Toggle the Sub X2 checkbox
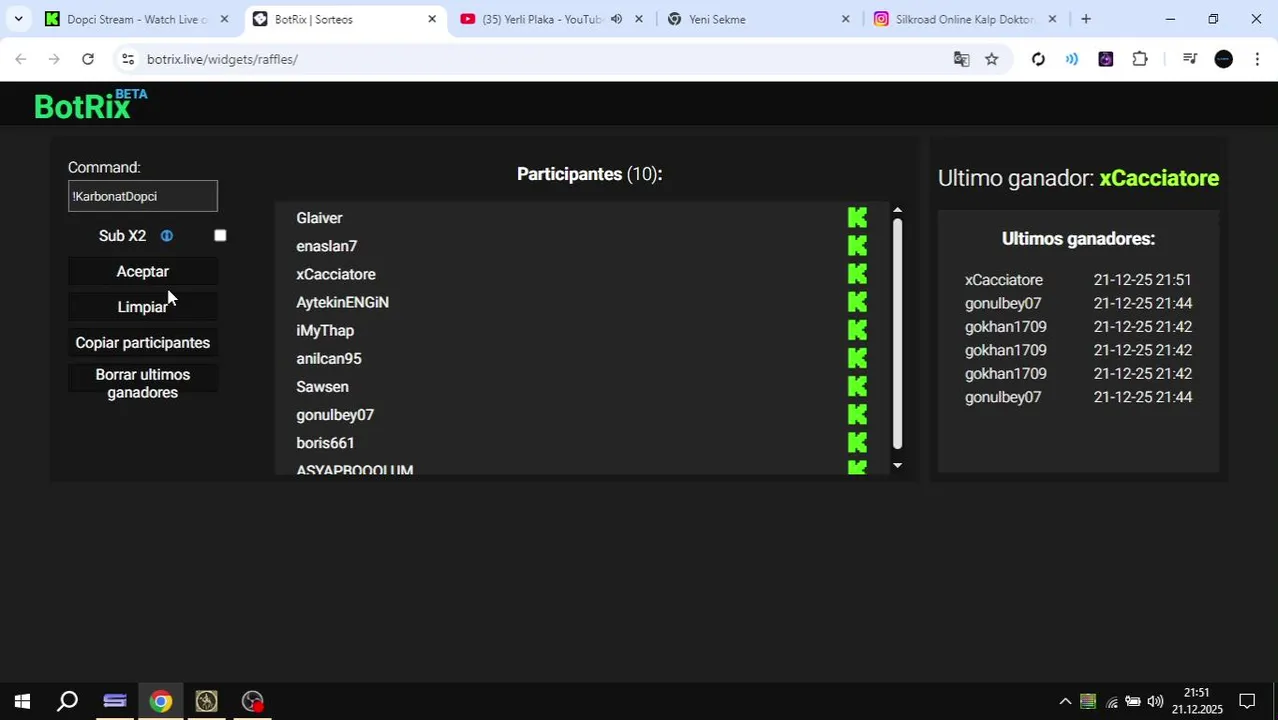The height and width of the screenshot is (720, 1278). pos(220,236)
